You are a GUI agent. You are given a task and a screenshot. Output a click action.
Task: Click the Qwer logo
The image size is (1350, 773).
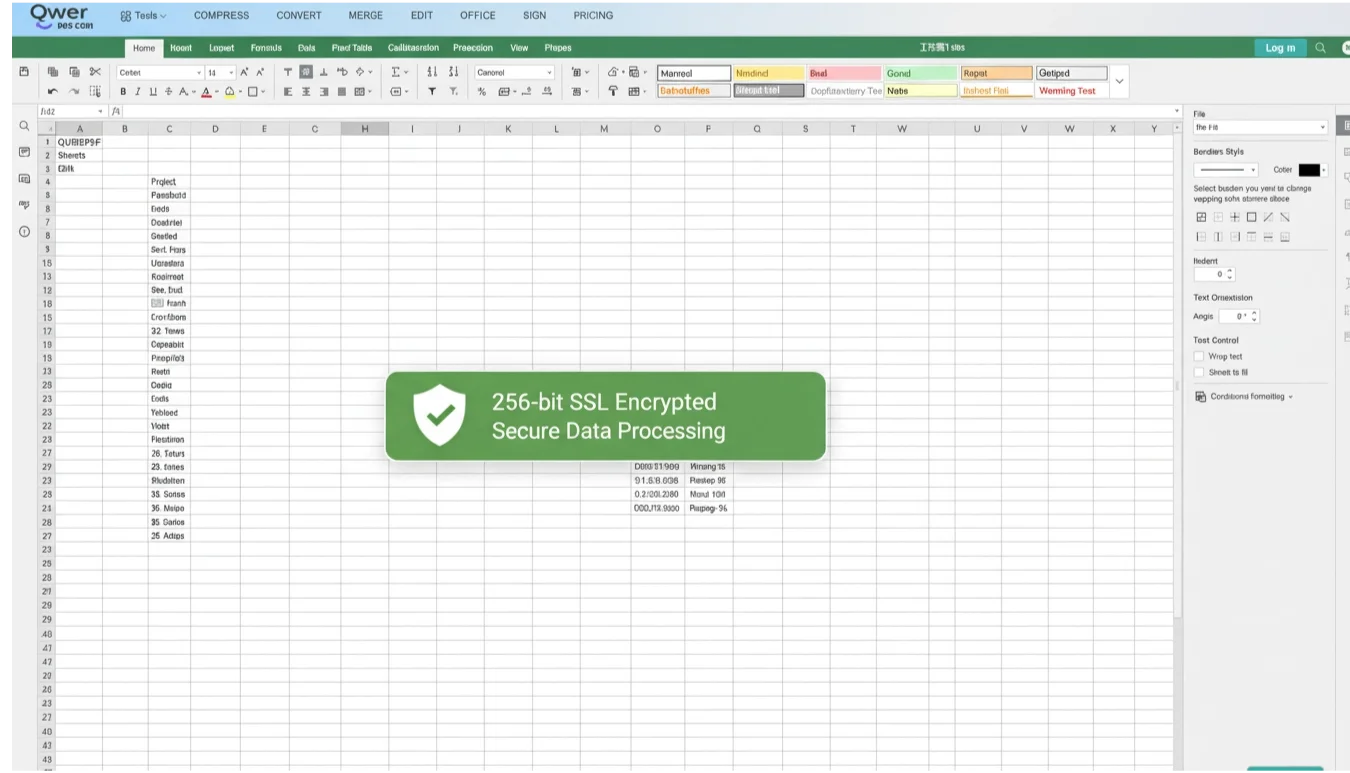62,17
